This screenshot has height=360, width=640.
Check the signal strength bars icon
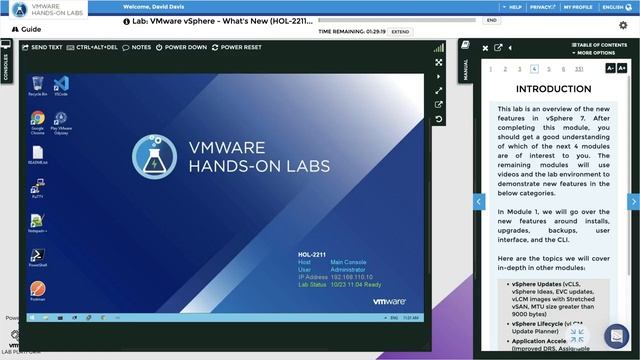tap(439, 48)
